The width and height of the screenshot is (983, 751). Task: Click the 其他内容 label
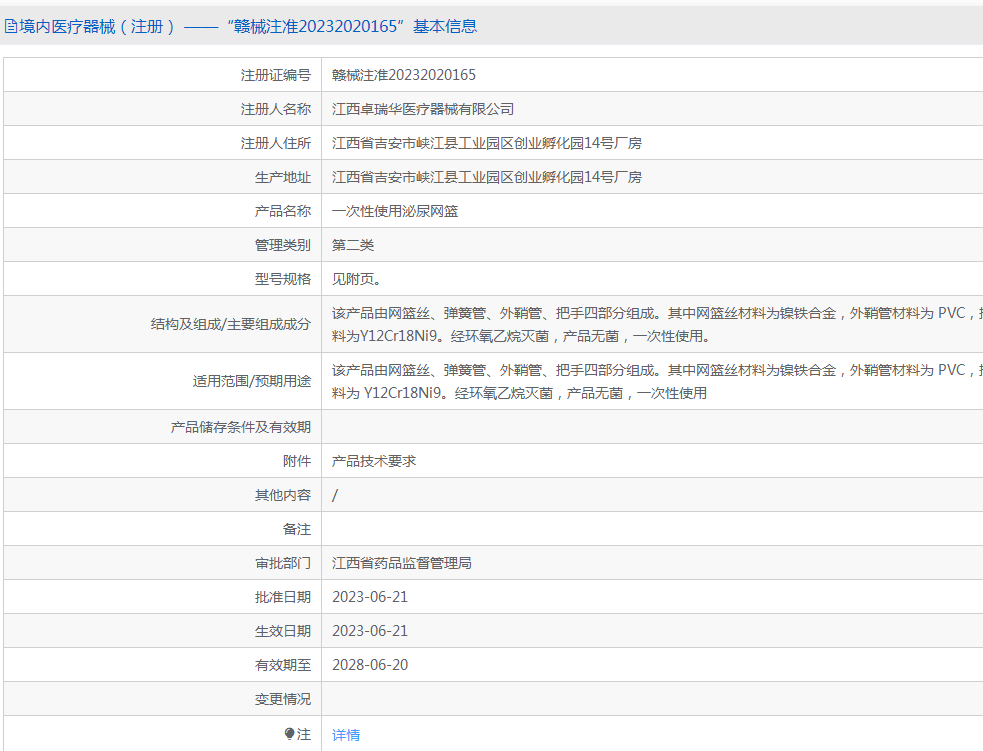pyautogui.click(x=283, y=495)
